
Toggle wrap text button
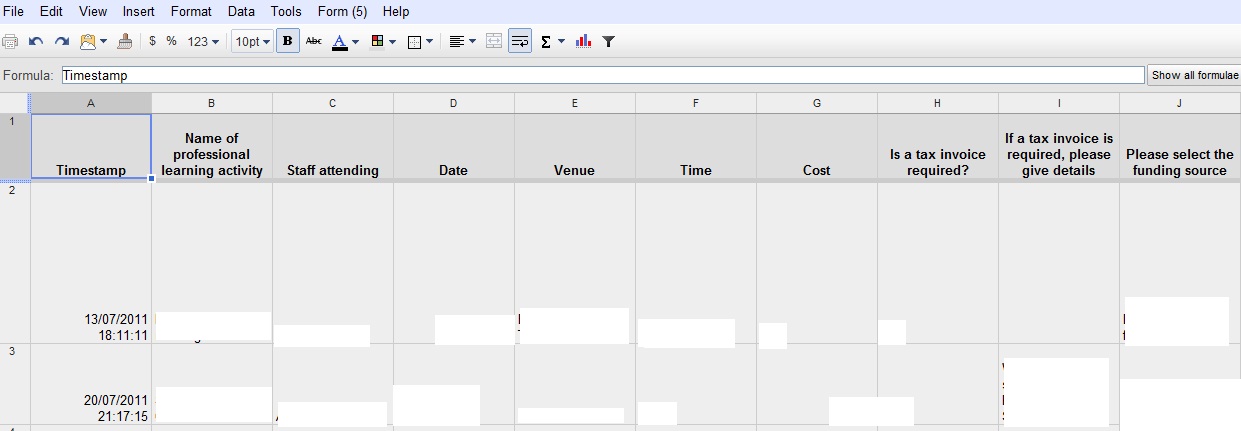(519, 41)
